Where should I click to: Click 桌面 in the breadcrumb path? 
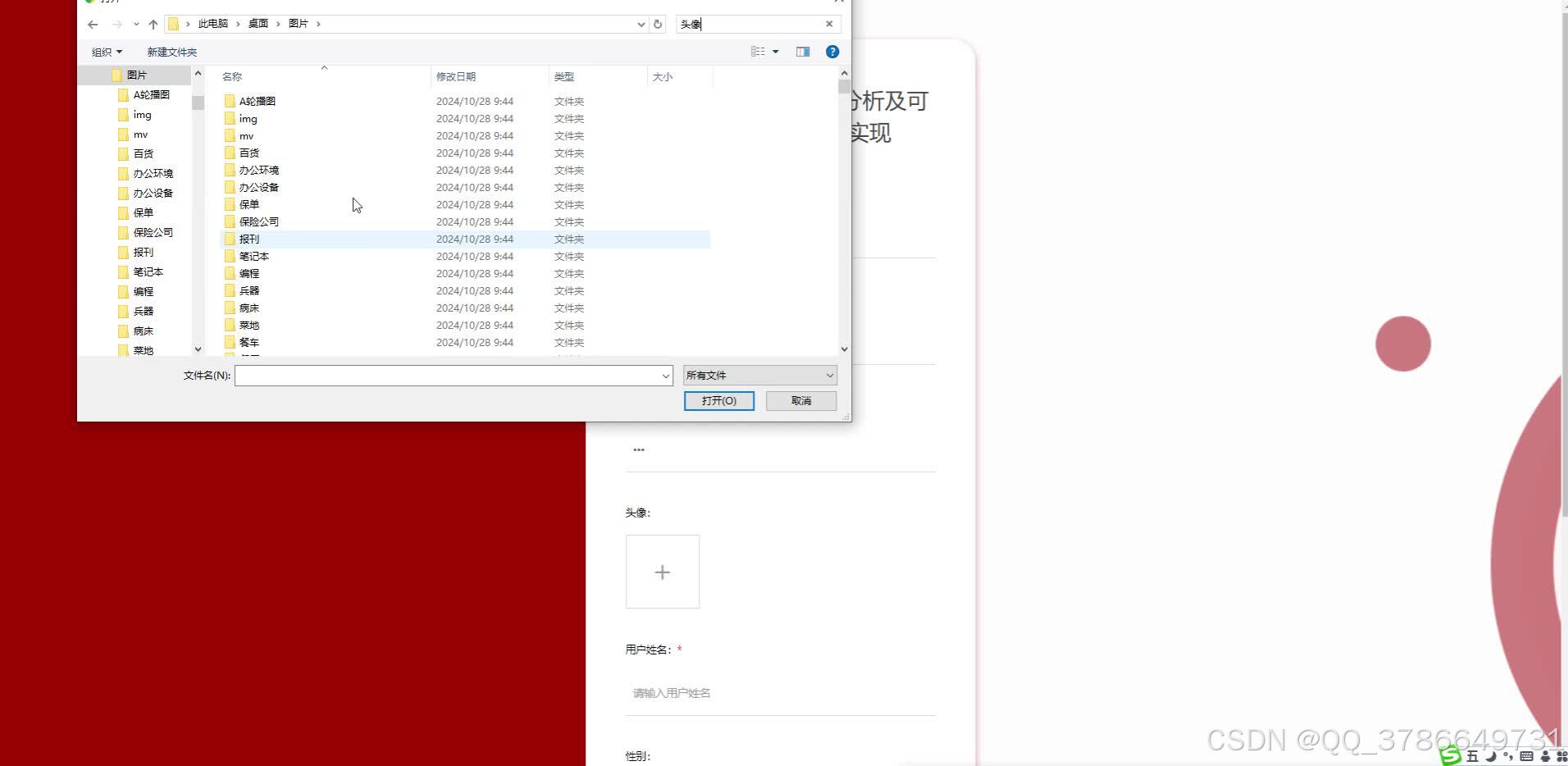pyautogui.click(x=258, y=24)
